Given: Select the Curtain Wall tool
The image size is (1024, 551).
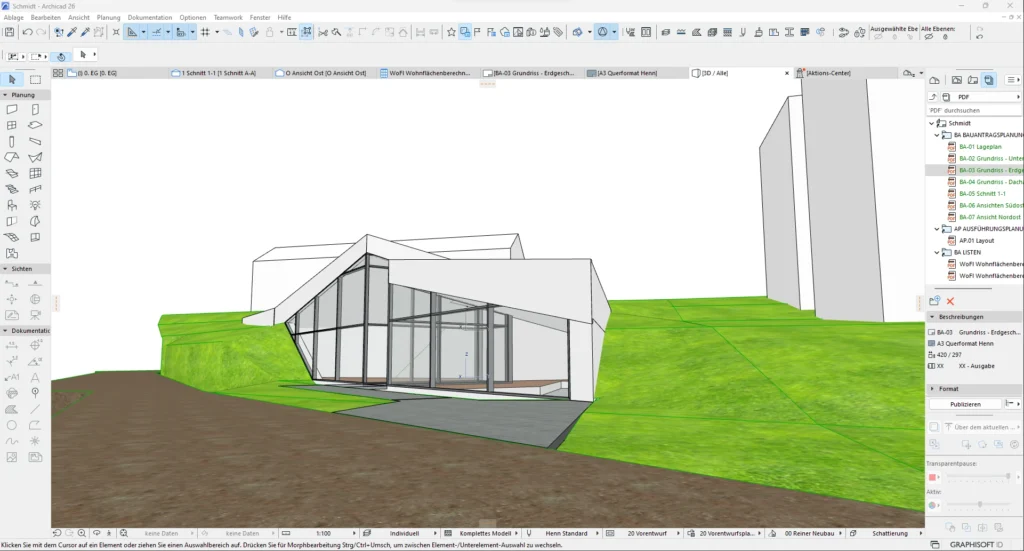Looking at the screenshot, I should coord(35,174).
